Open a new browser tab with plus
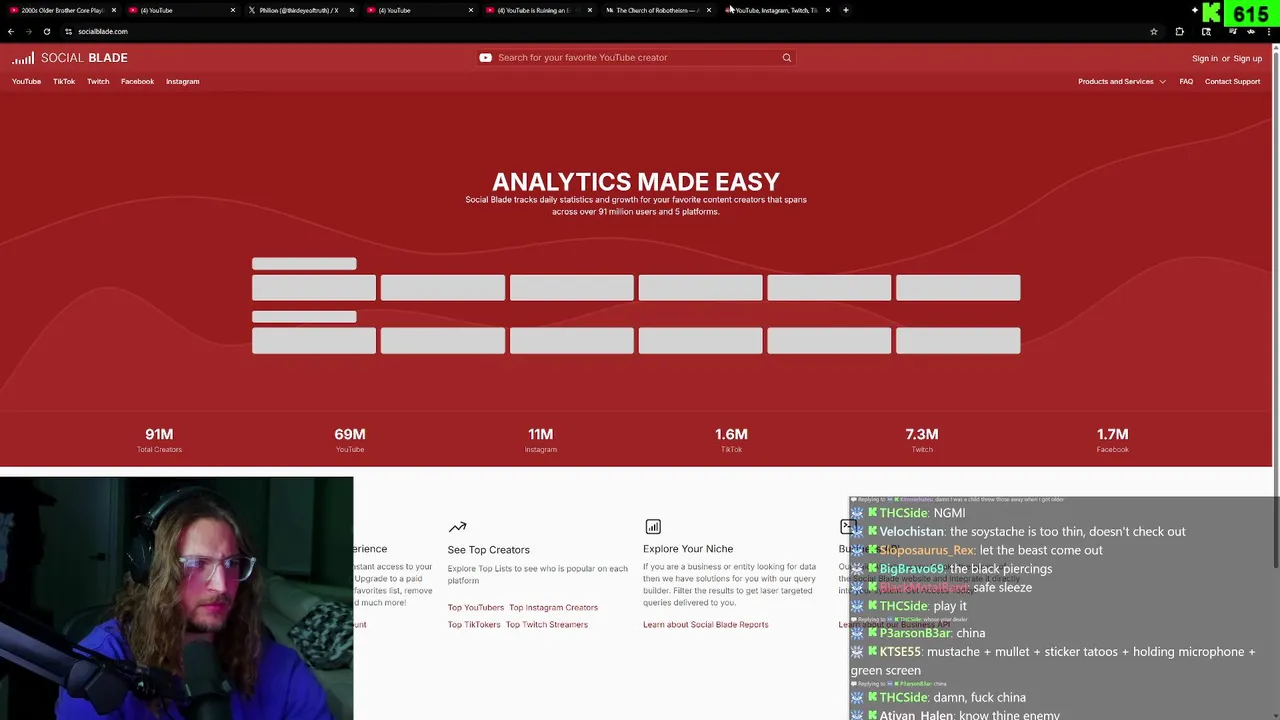The height and width of the screenshot is (720, 1280). pyautogui.click(x=846, y=10)
